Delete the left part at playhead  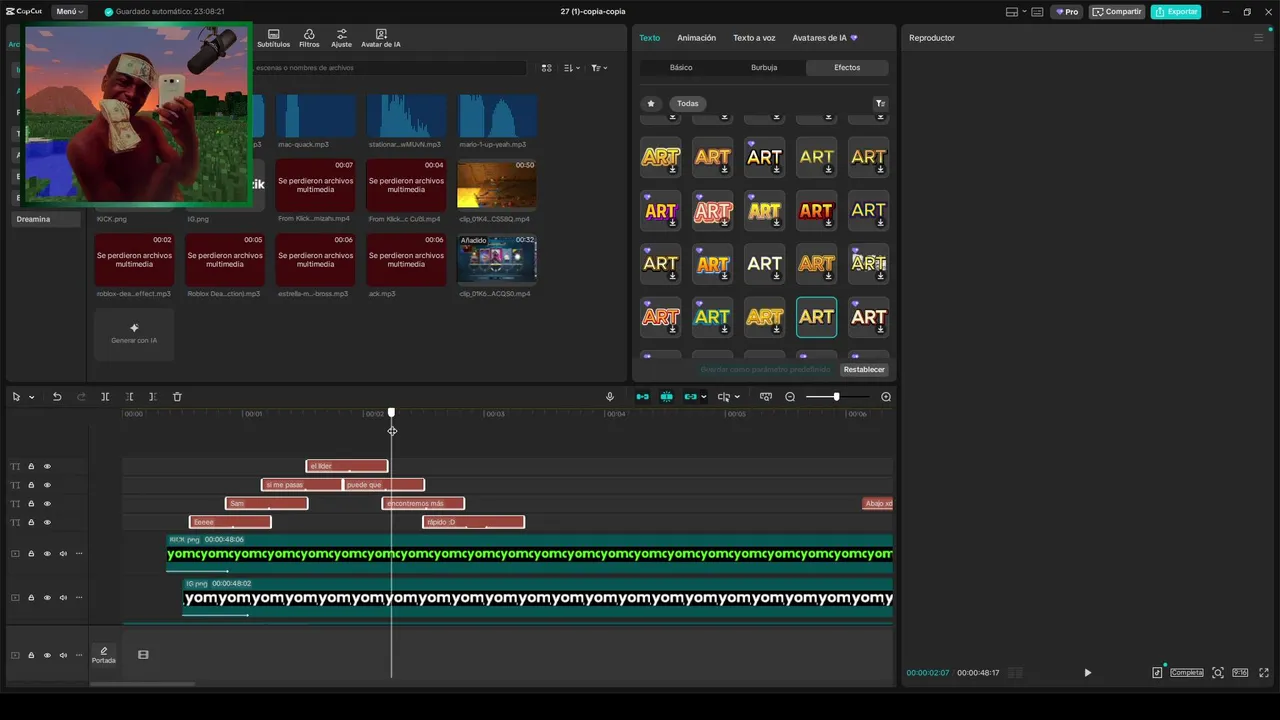pyautogui.click(x=129, y=397)
